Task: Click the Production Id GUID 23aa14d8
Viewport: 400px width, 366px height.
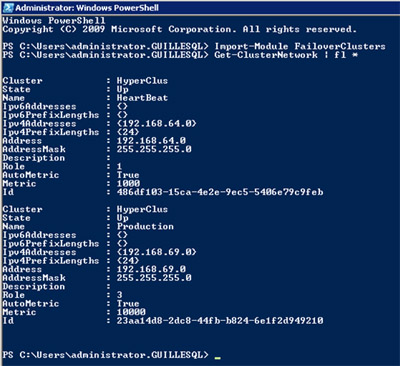Action: pos(220,321)
